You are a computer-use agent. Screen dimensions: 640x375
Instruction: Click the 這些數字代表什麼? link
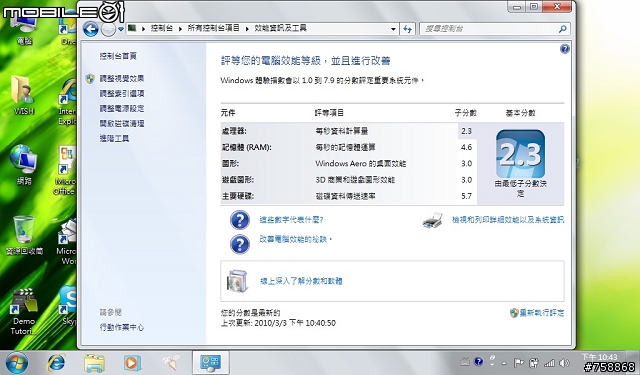click(291, 220)
